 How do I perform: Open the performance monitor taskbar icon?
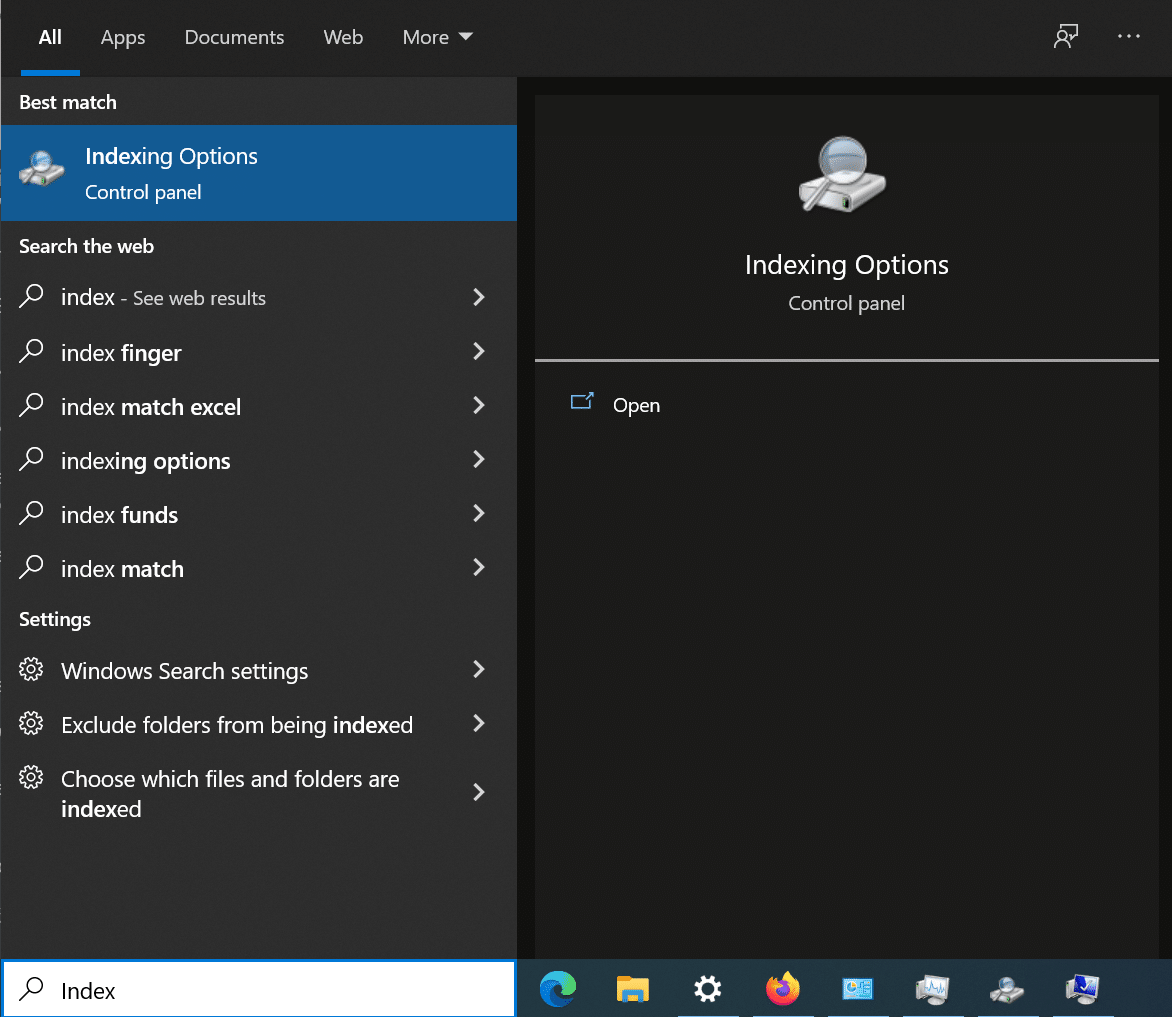932,989
